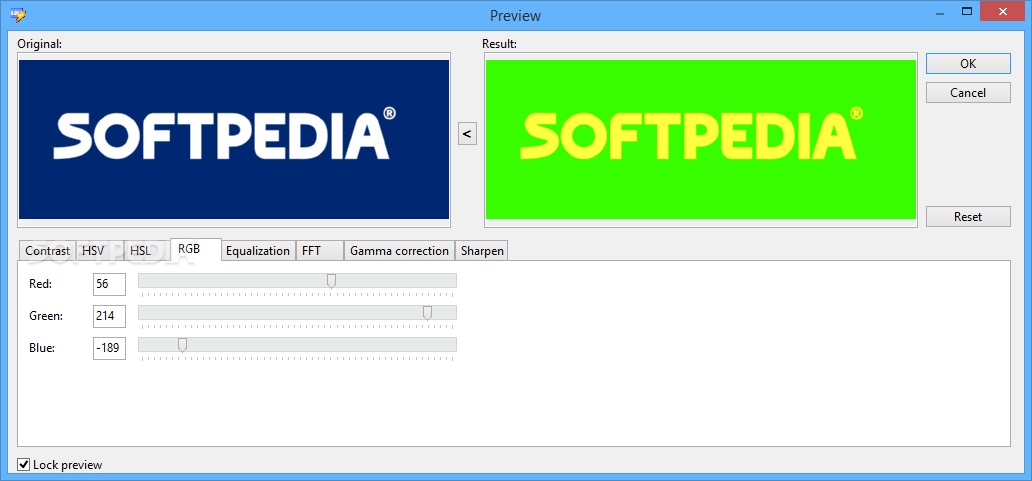This screenshot has width=1032, height=481.
Task: Select the RGB tab
Action: [195, 249]
